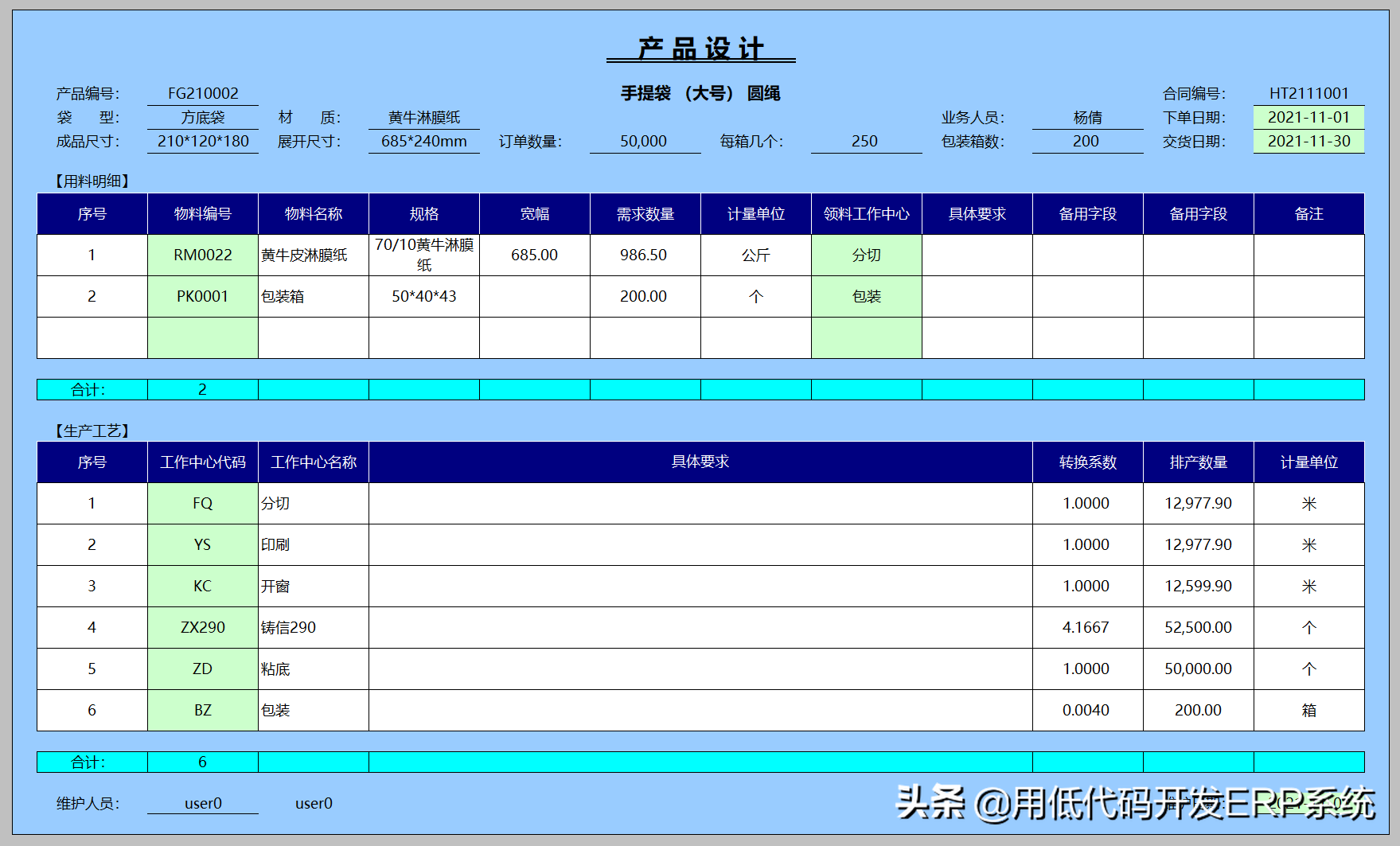Click the 具体要求 cell for process row 分切

tap(700, 504)
